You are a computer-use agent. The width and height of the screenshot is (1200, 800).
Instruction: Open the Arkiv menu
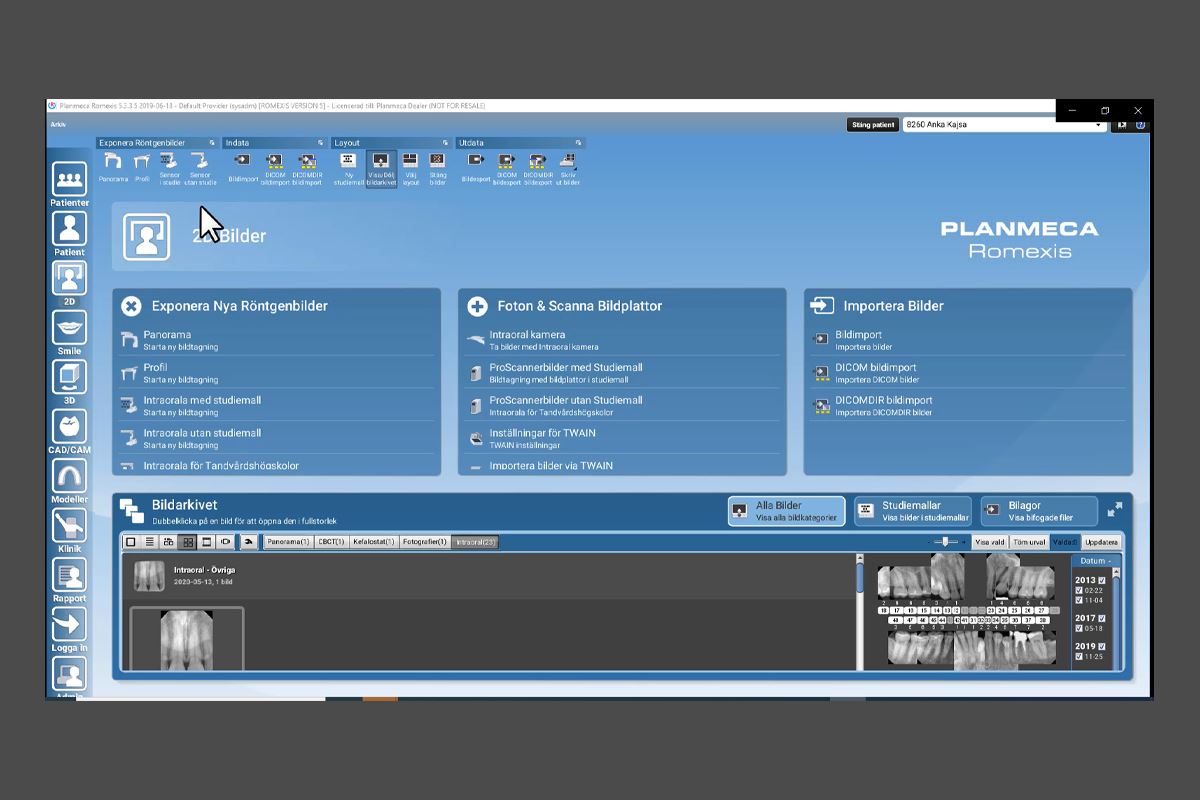(x=58, y=125)
